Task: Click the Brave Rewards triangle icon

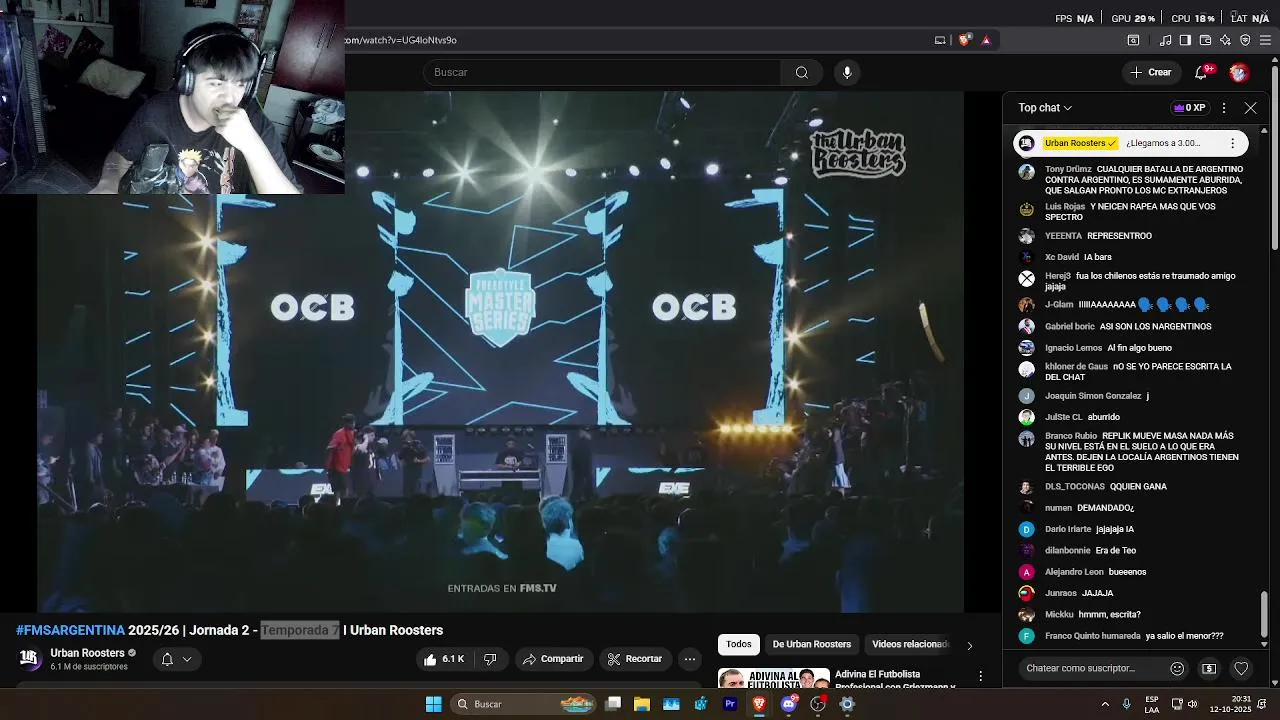Action: 986,40
